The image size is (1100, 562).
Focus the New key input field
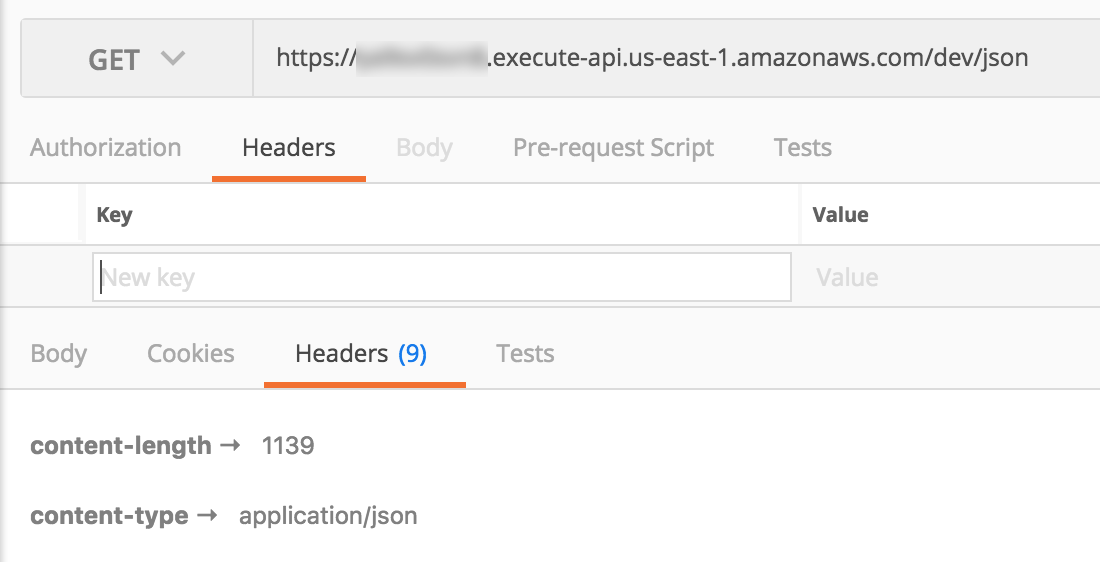click(x=442, y=277)
